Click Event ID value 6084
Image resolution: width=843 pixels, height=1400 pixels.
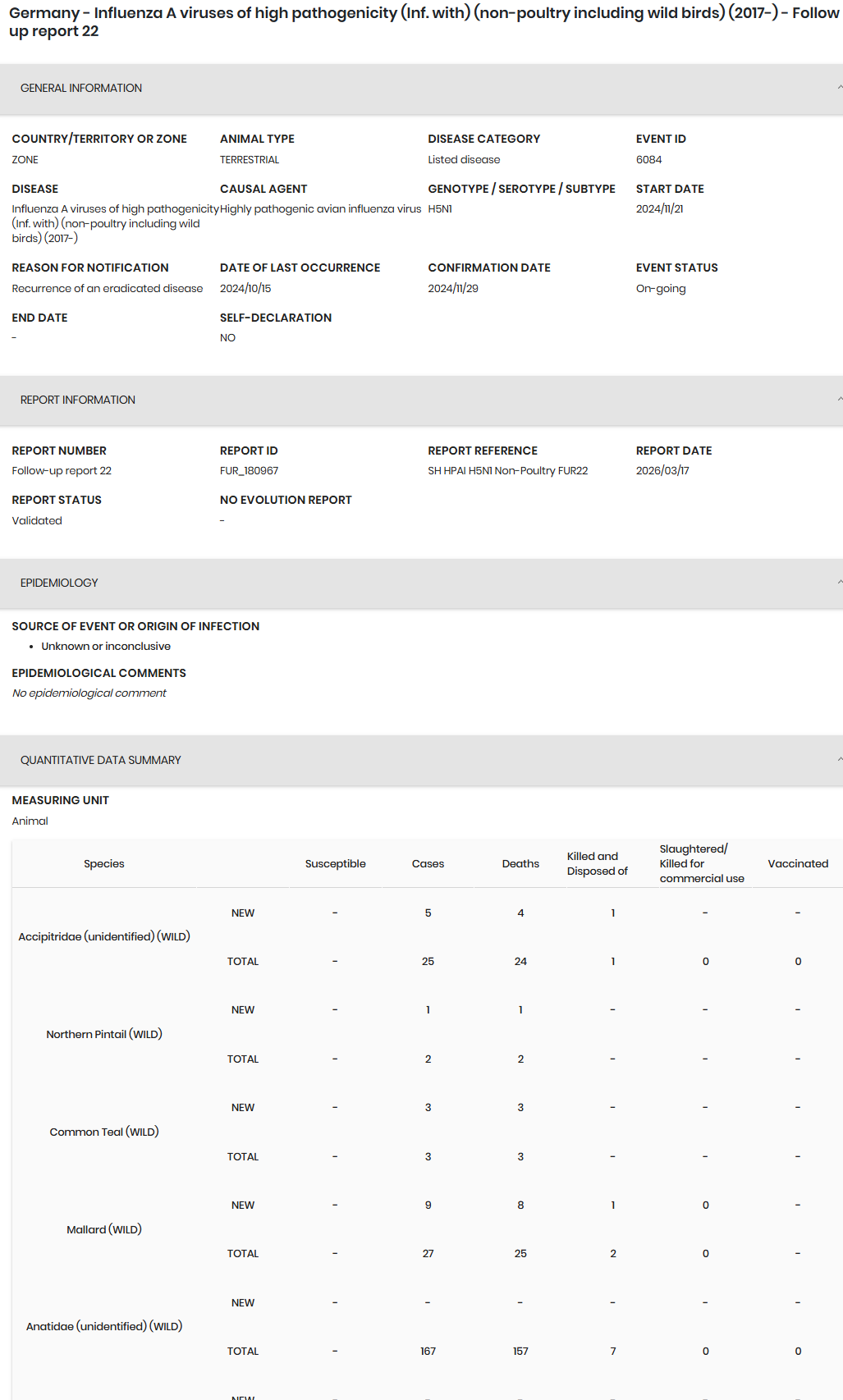pos(648,160)
